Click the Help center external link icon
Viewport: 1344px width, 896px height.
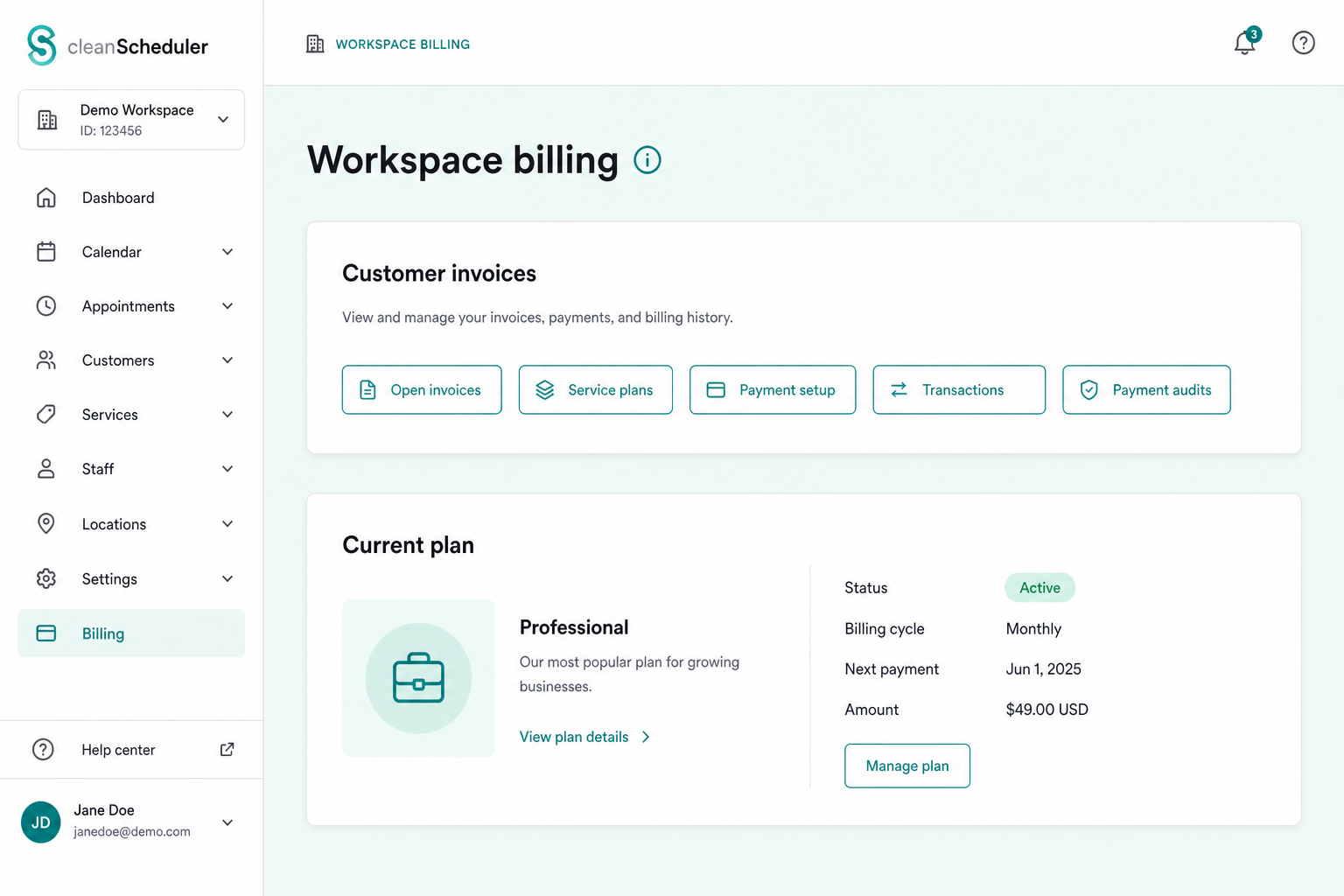click(227, 749)
